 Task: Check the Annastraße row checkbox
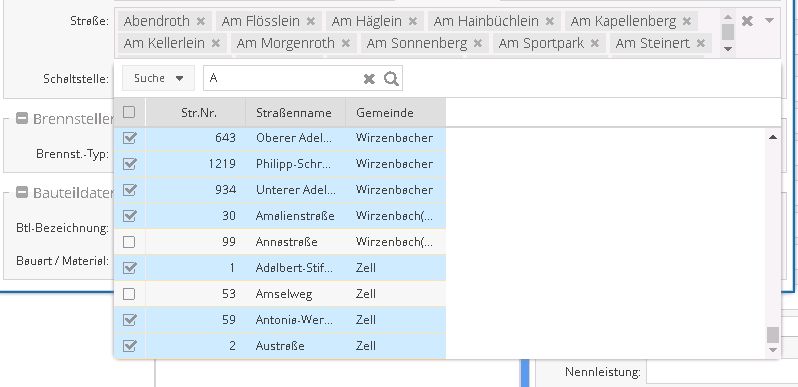click(x=129, y=242)
